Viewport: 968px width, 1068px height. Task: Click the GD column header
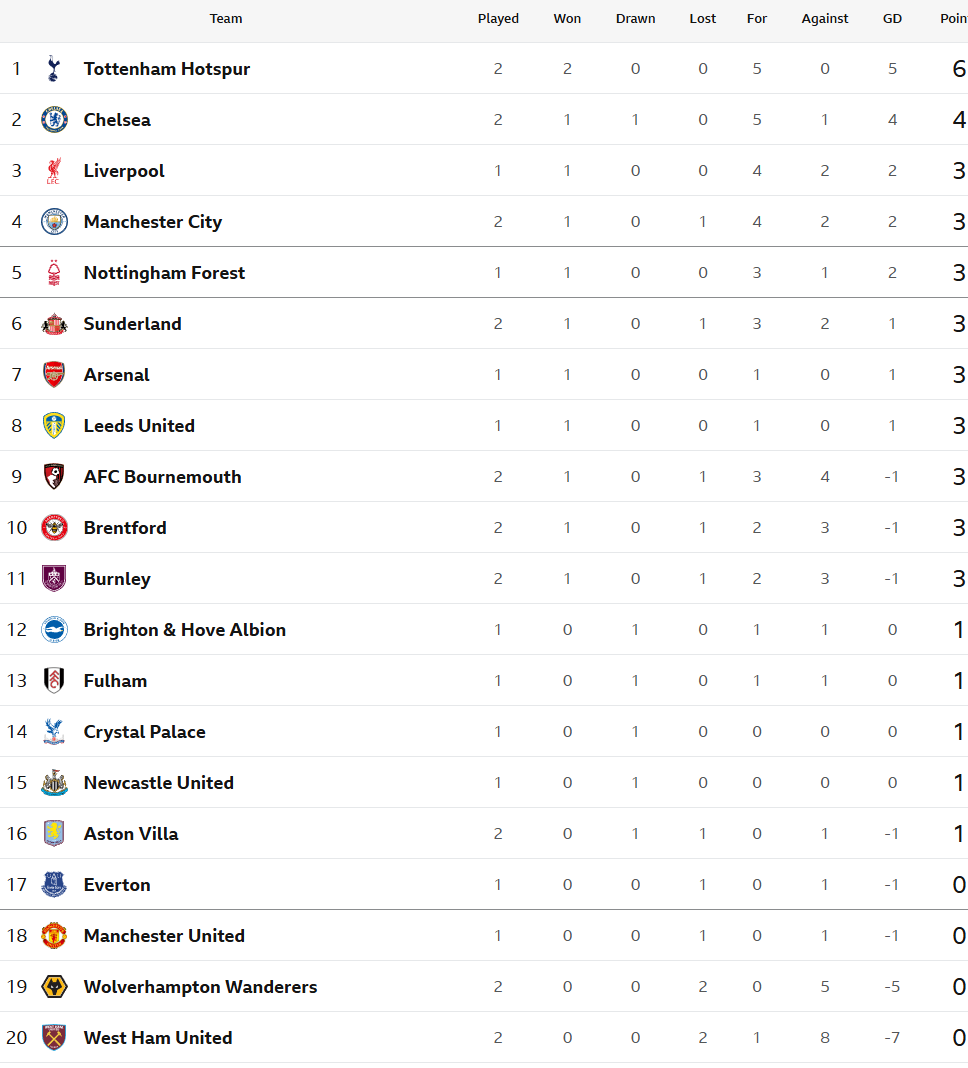[x=892, y=19]
